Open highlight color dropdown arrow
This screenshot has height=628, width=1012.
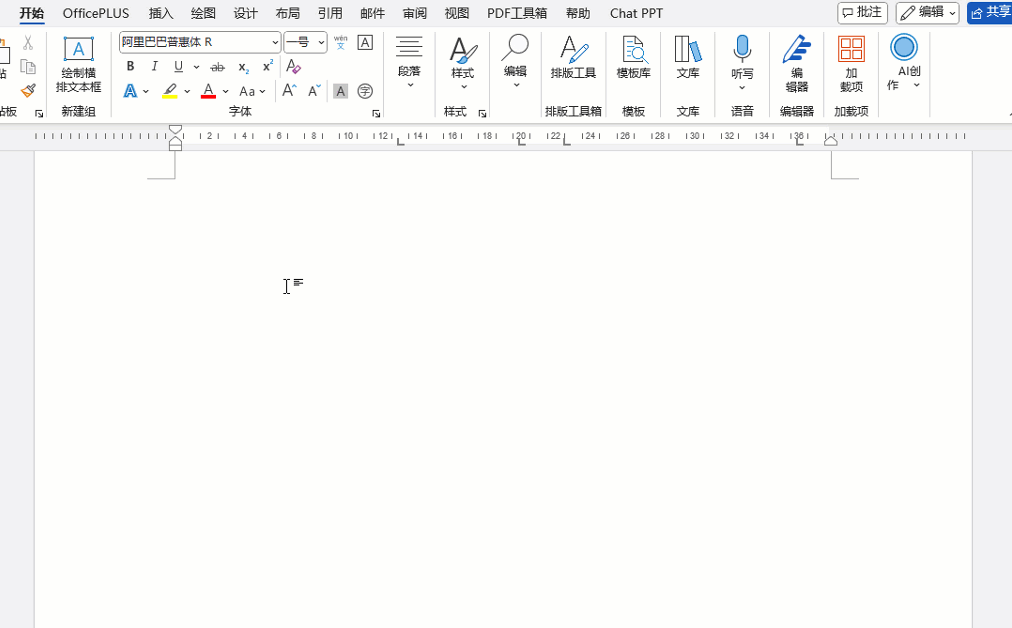[187, 91]
